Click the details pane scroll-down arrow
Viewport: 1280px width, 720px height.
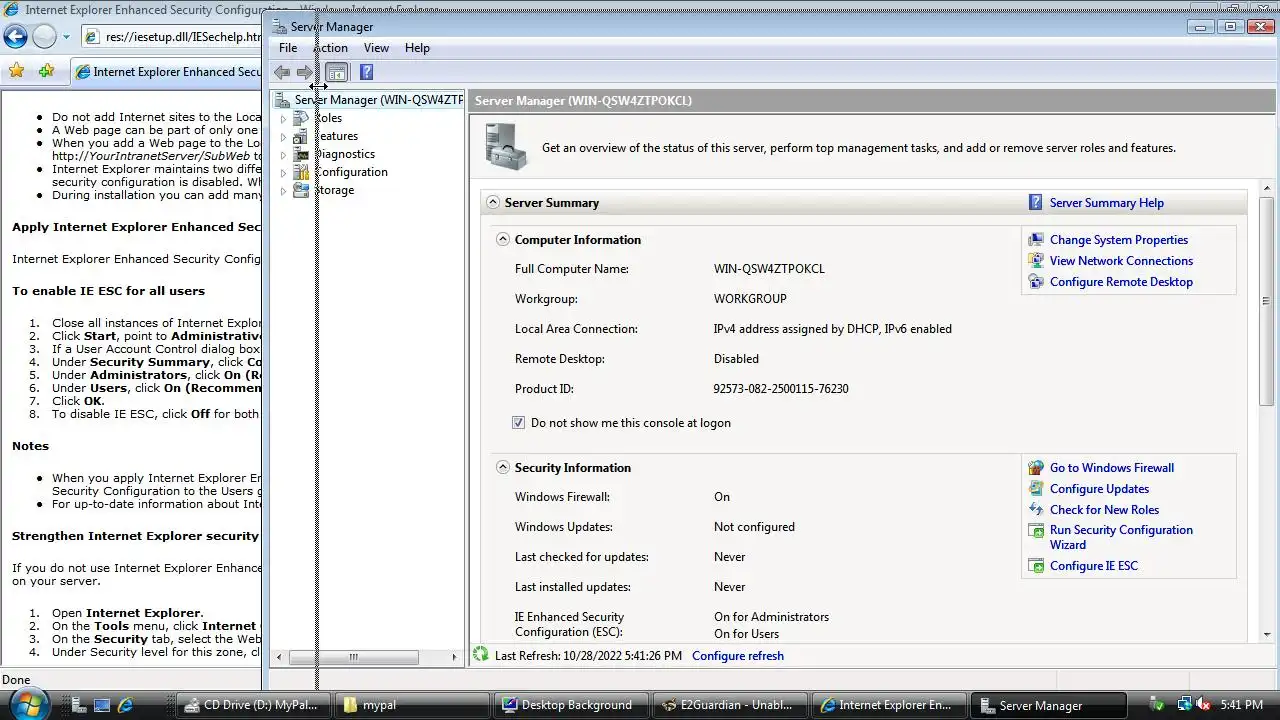(1267, 634)
